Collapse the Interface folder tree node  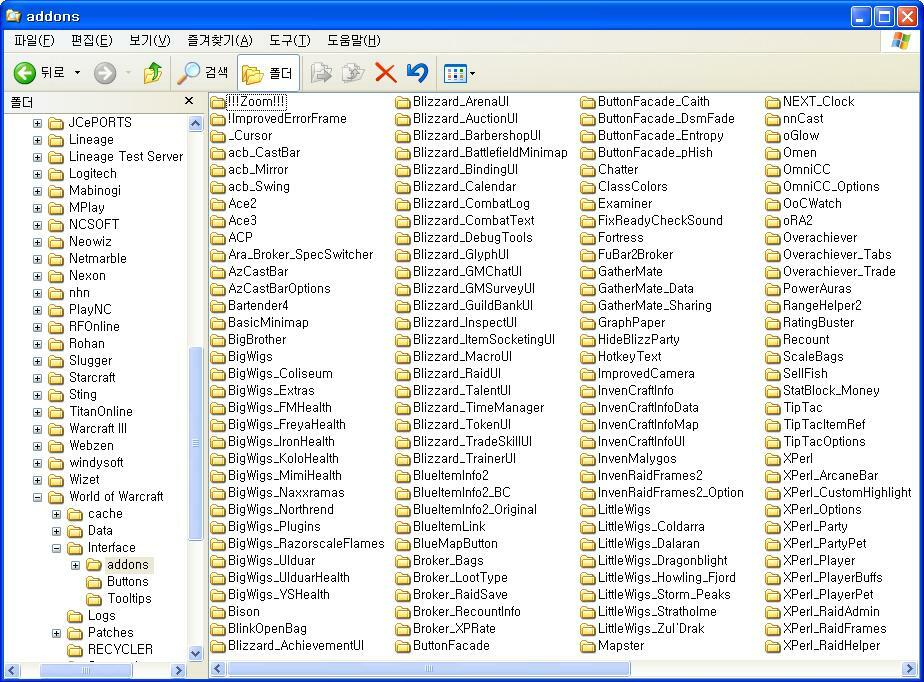tap(57, 548)
